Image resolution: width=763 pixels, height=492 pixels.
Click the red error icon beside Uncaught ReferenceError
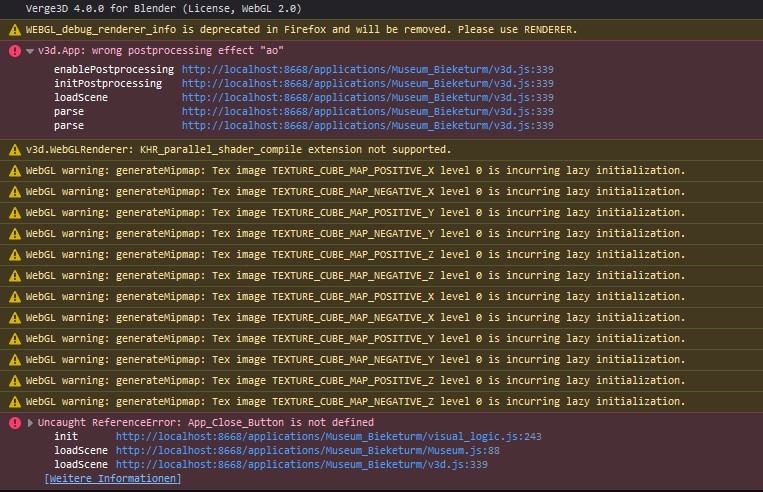click(x=15, y=422)
